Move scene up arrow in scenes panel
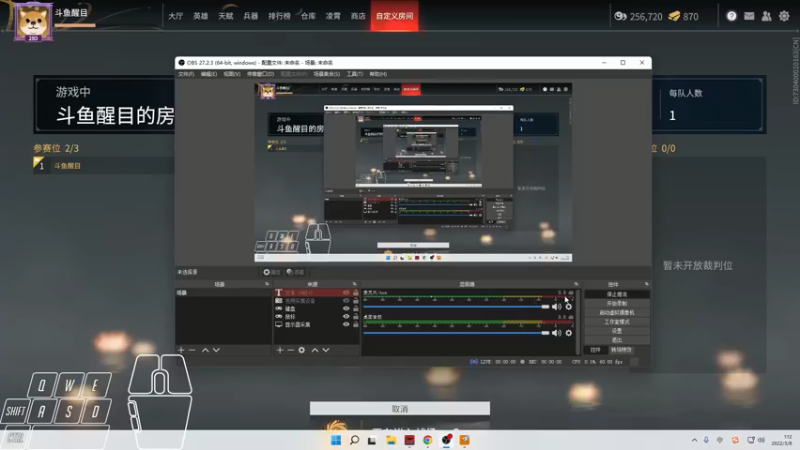The image size is (800, 450). [205, 350]
